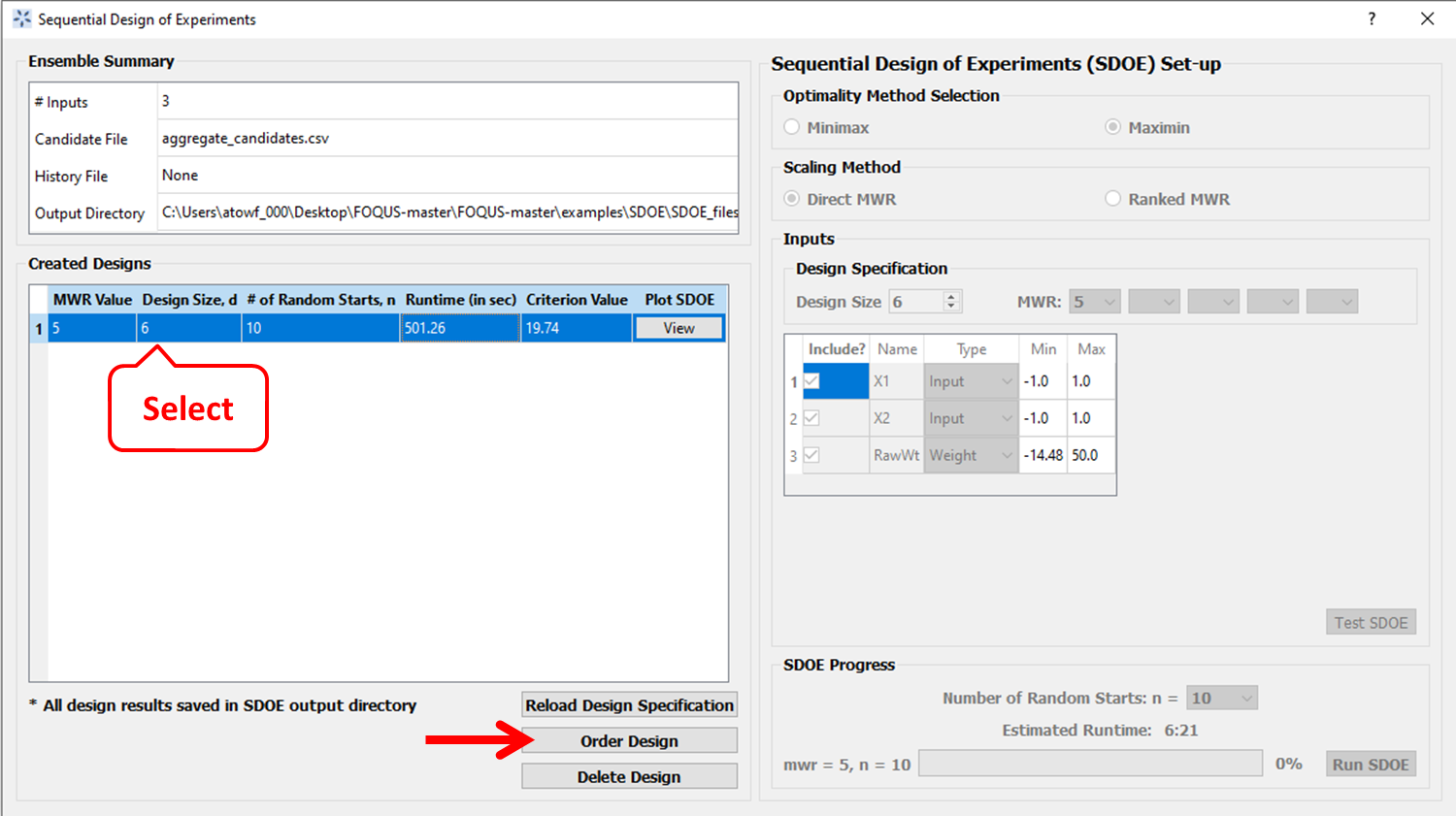The image size is (1456, 816).
Task: Close the Sequential Design of Experiments window
Action: point(1427,18)
